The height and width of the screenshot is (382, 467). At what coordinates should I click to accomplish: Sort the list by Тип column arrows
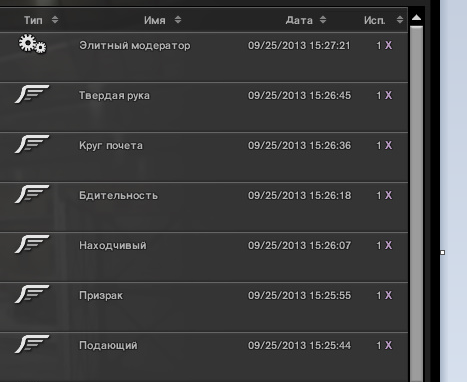click(x=55, y=20)
